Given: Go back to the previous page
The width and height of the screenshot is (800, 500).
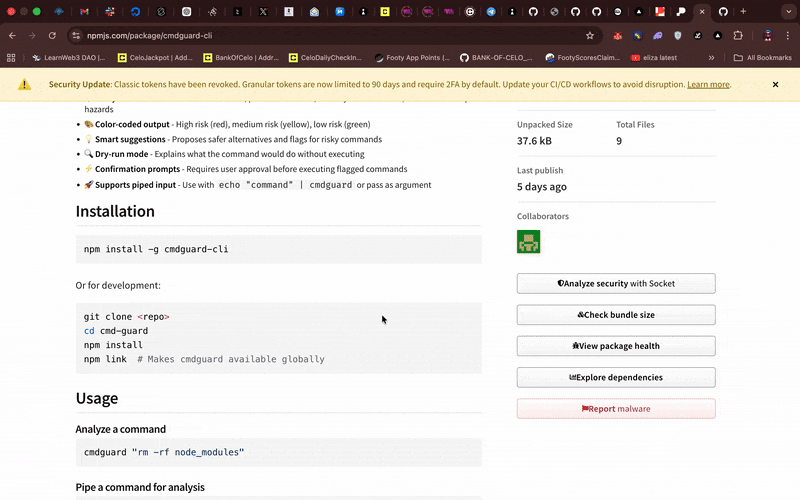Looking at the screenshot, I should click(x=12, y=35).
